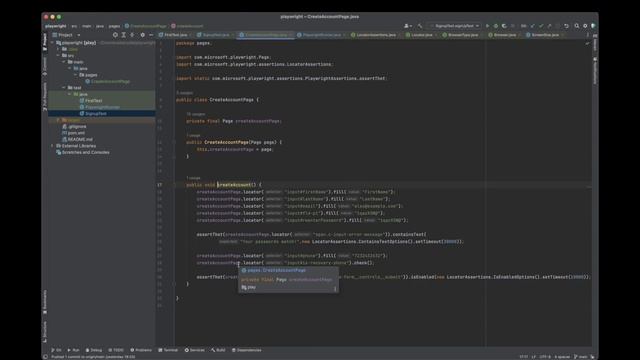
Task: Open the Dependencies tool window button
Action: [247, 350]
